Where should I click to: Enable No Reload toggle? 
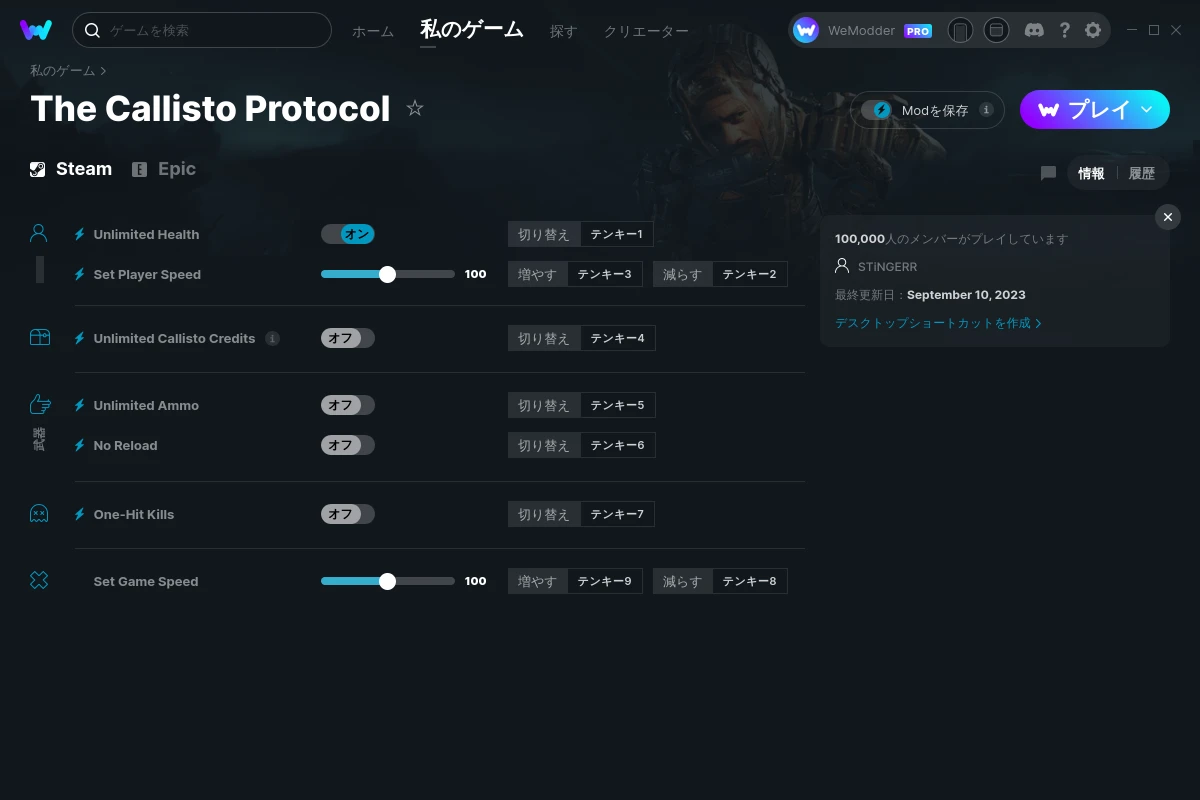tap(348, 445)
